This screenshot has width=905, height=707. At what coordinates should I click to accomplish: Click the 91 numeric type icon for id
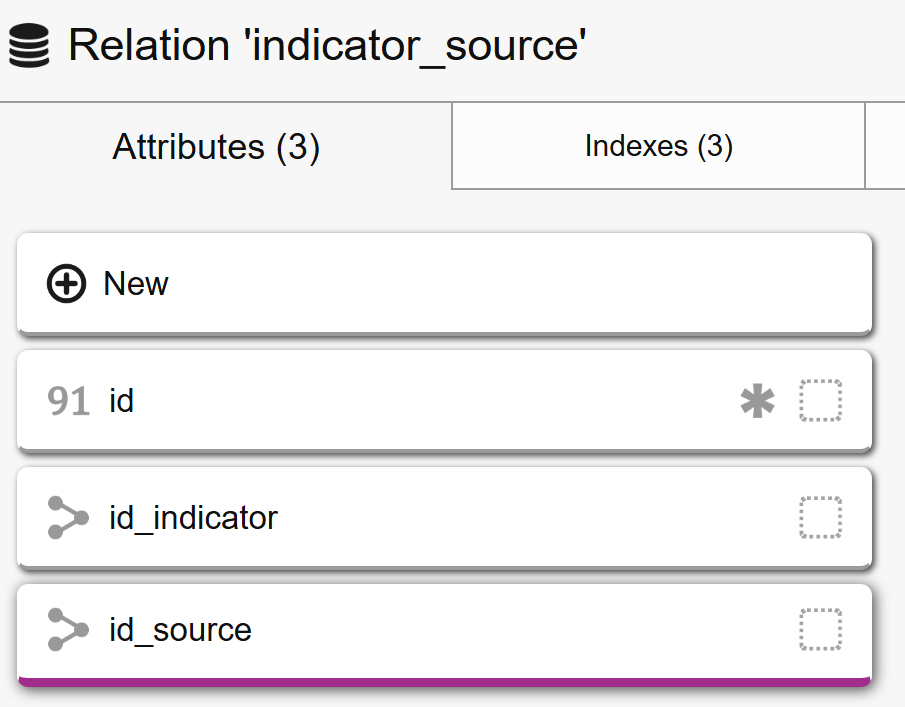pyautogui.click(x=68, y=401)
